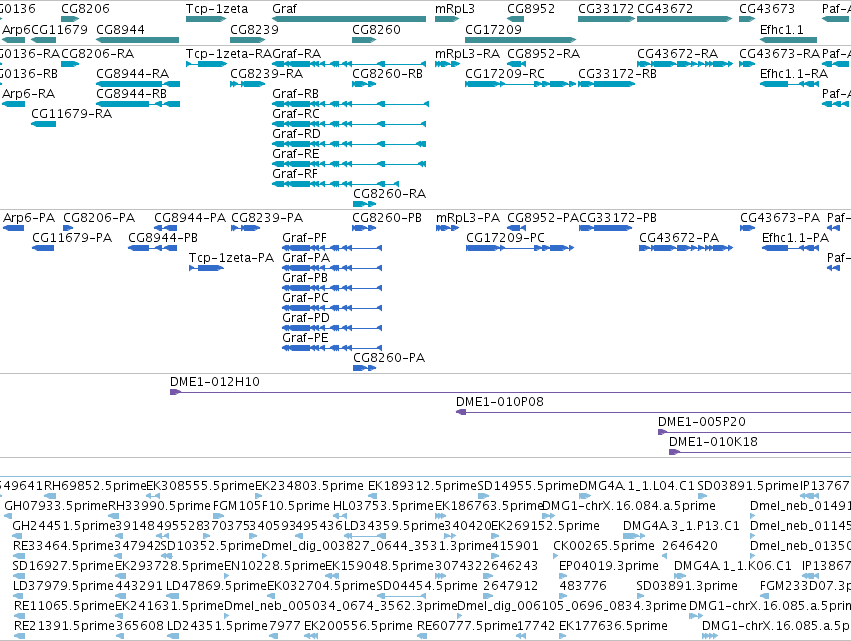Image resolution: width=851 pixels, height=641 pixels.
Task: Open the mRpL3 gene feature
Action: point(447,19)
